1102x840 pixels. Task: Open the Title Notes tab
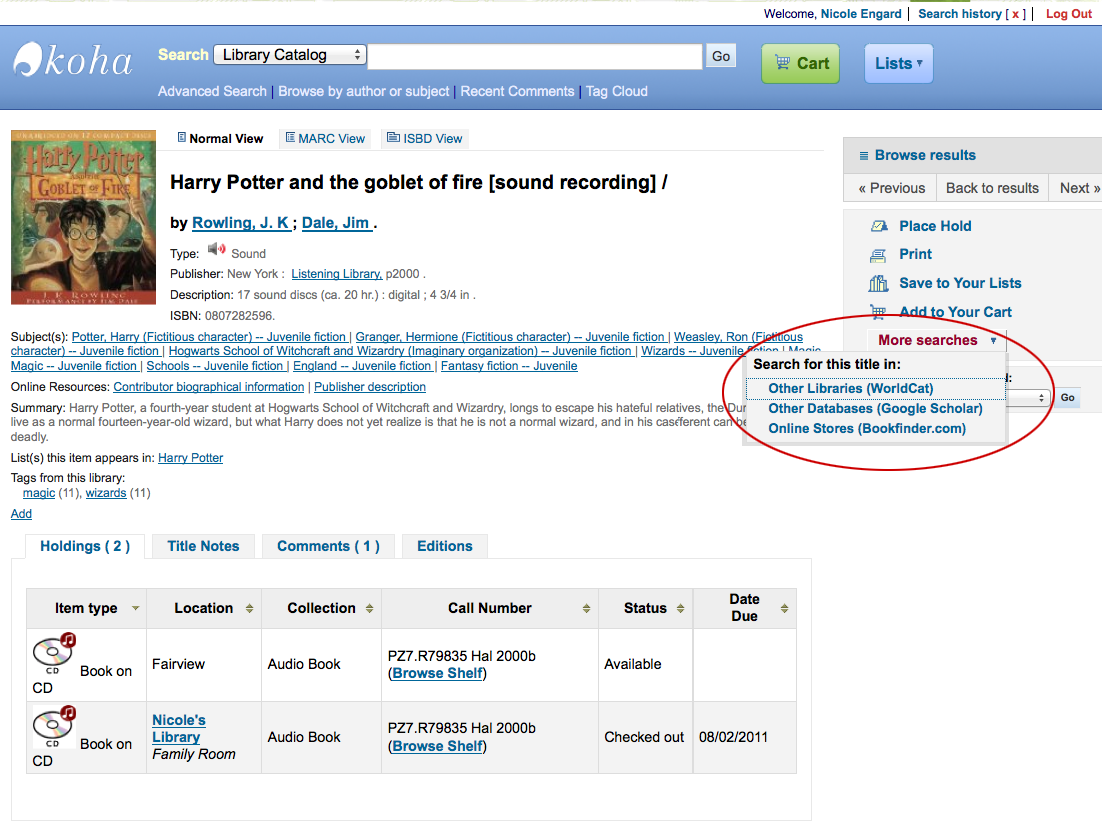pos(203,546)
